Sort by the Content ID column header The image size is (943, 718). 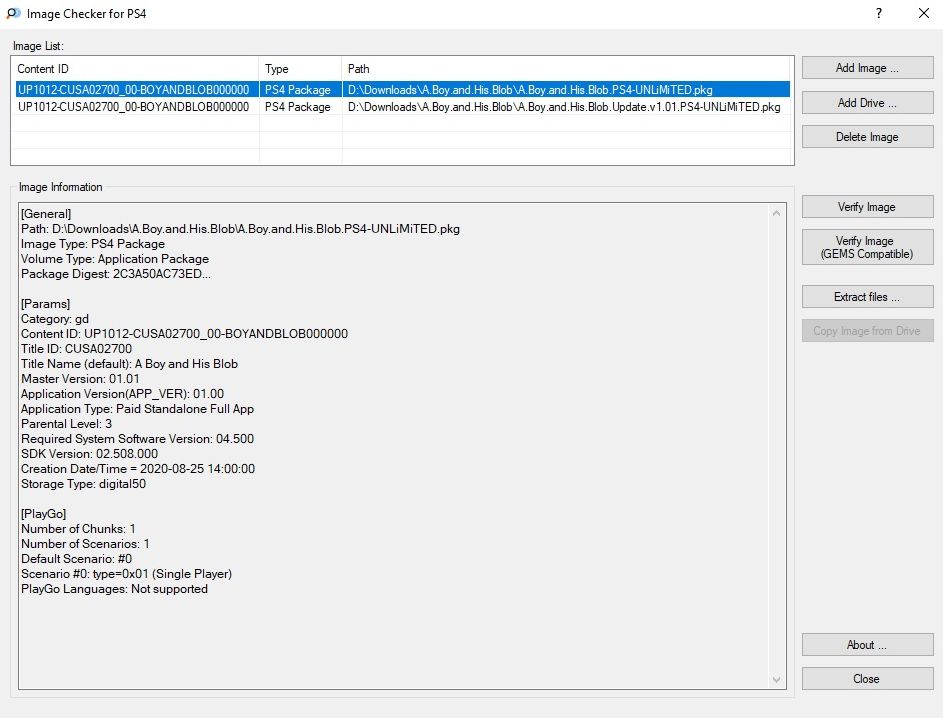[x=137, y=69]
